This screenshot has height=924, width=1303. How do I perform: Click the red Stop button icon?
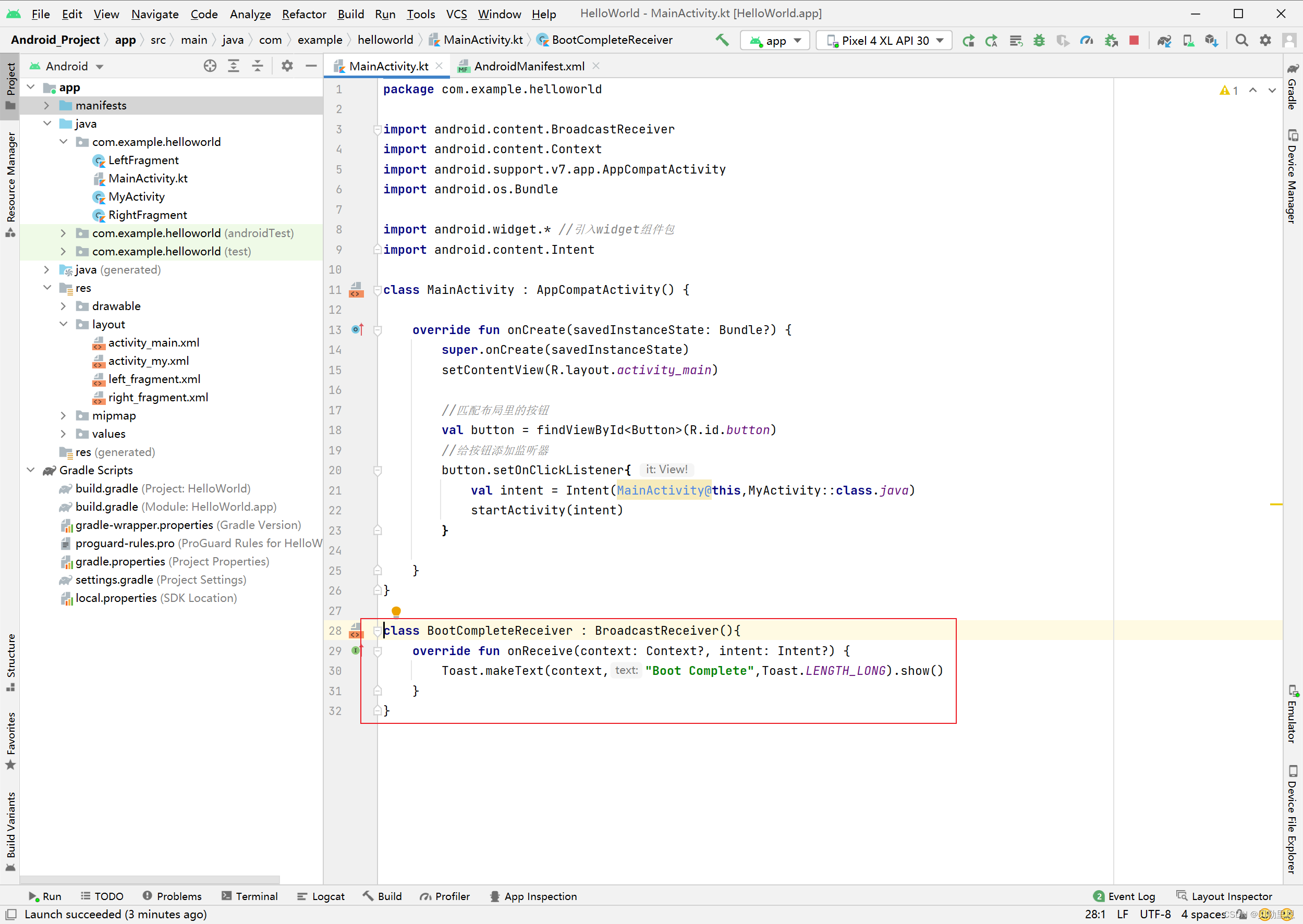[x=1134, y=40]
